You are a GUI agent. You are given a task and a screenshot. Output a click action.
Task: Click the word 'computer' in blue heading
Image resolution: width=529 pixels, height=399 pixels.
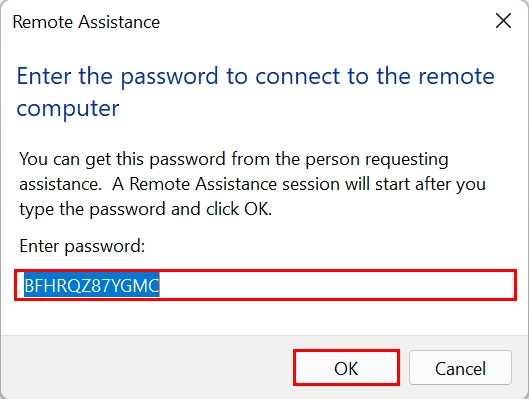click(68, 109)
